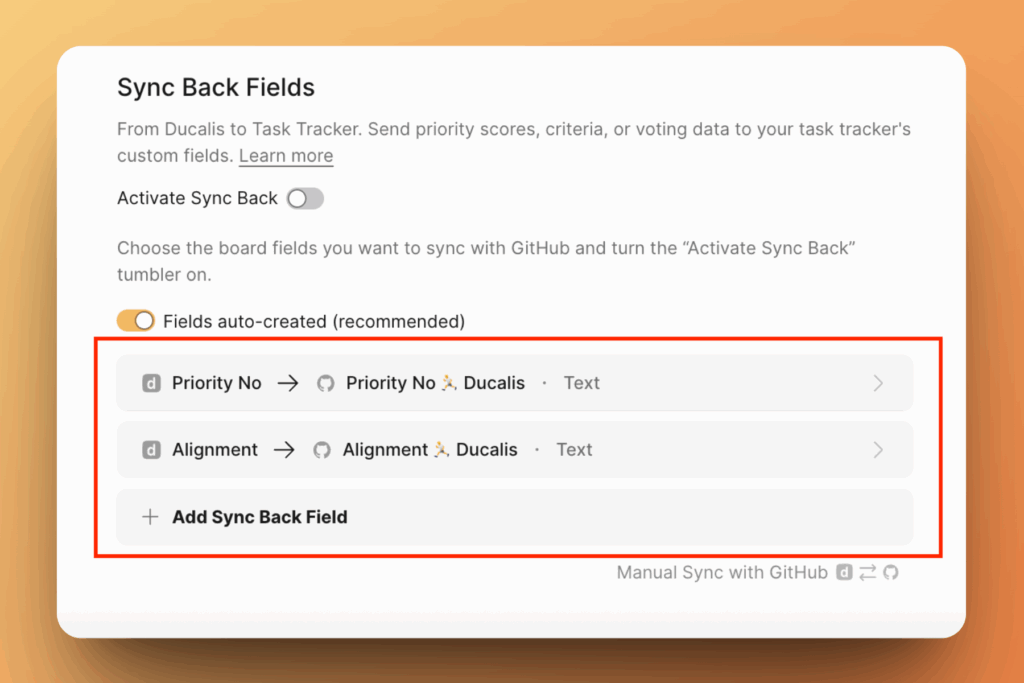Enable the Activate Sync Back switch
The height and width of the screenshot is (683, 1024).
(x=305, y=199)
